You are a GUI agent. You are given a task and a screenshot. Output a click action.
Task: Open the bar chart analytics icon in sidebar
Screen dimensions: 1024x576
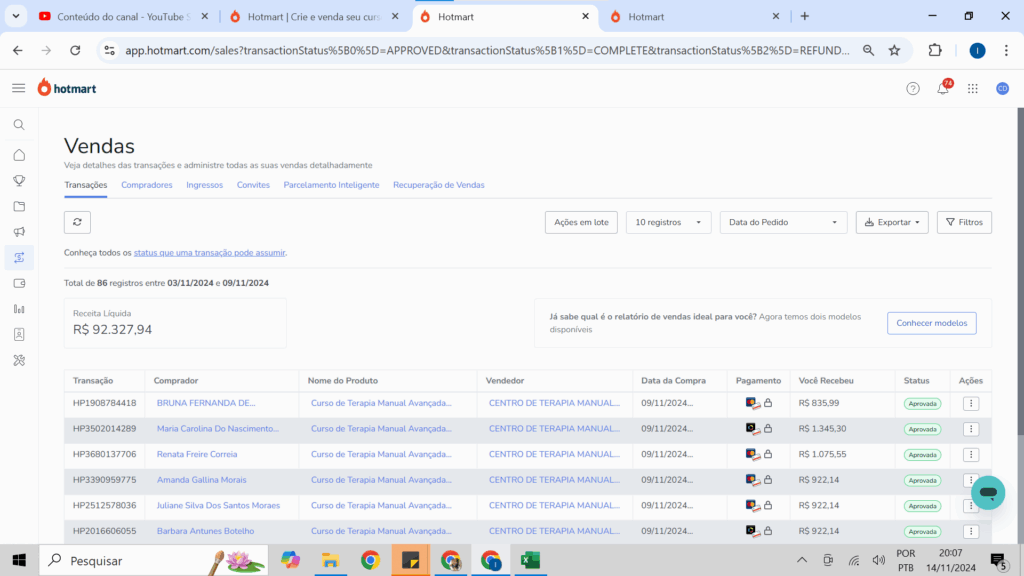[19, 309]
